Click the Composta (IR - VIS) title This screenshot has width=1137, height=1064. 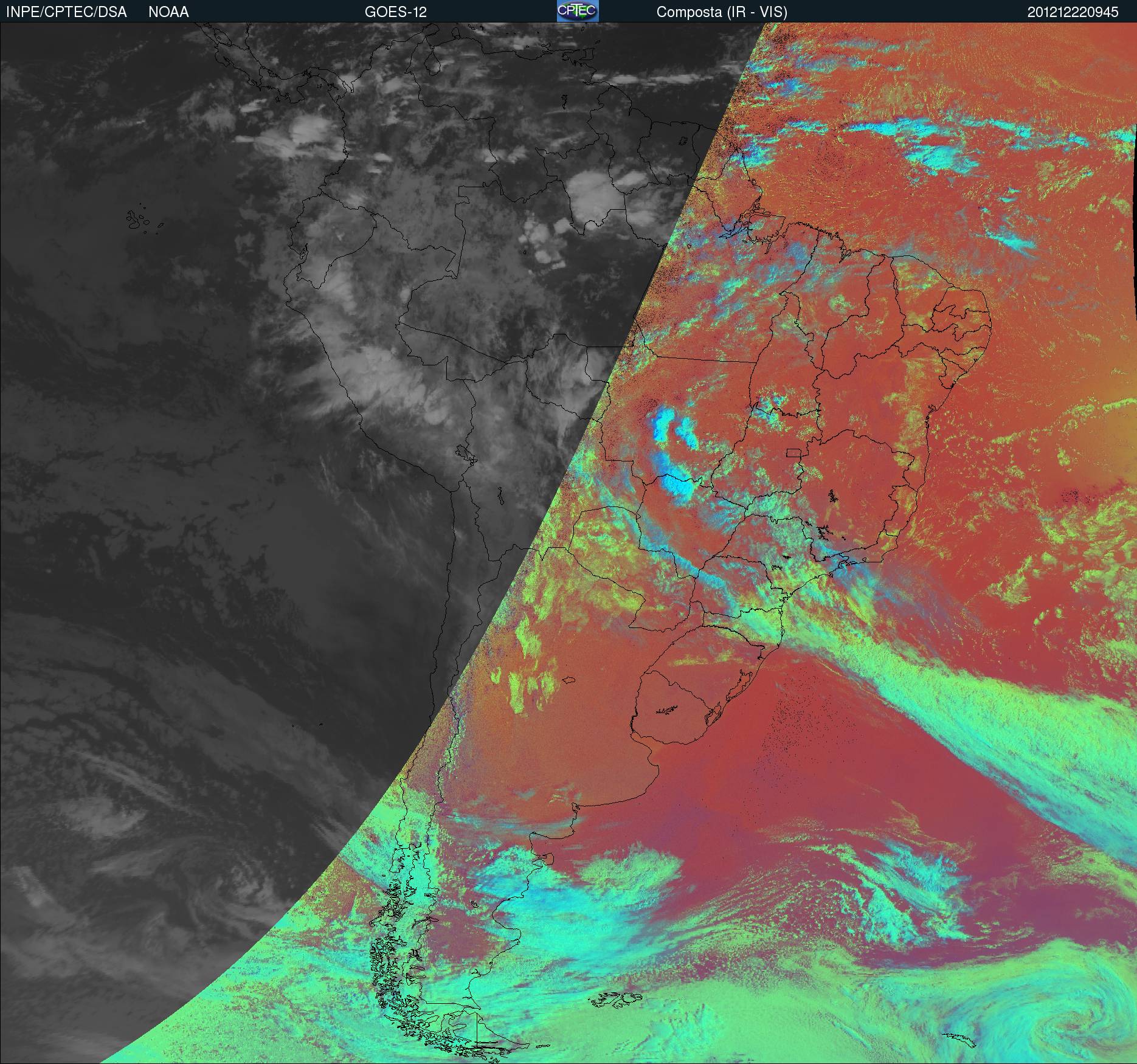[x=722, y=13]
